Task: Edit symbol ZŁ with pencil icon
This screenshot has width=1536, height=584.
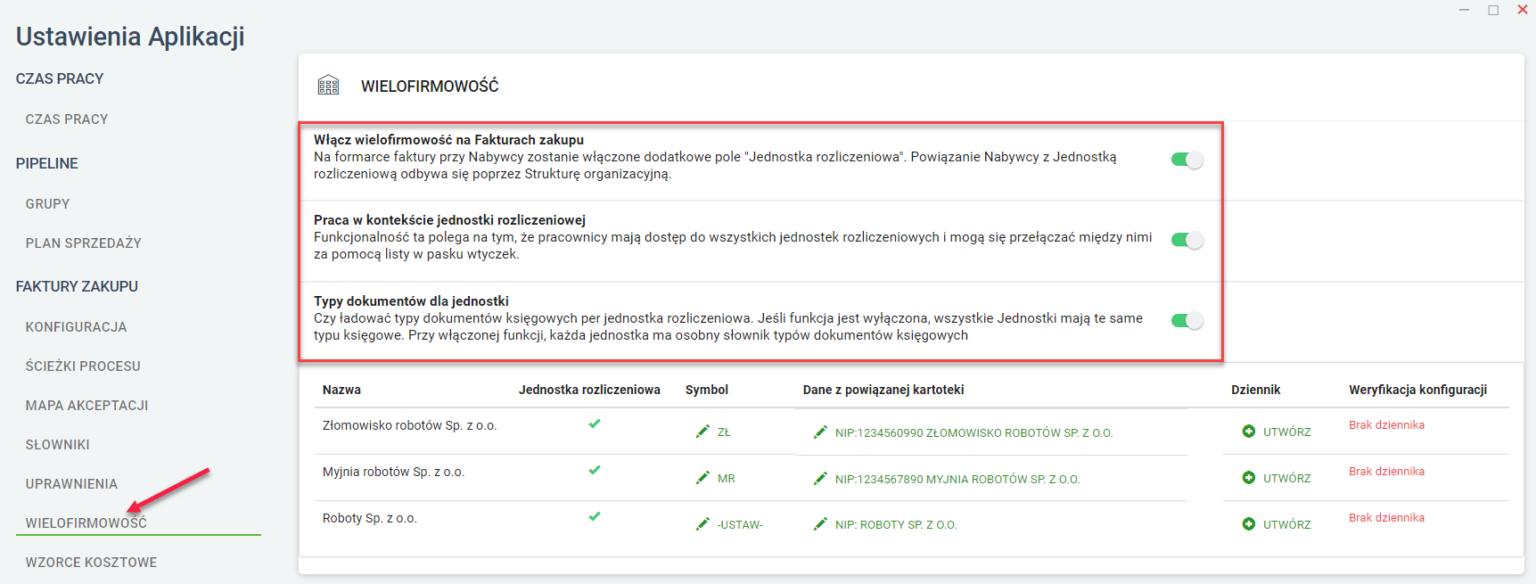Action: (702, 431)
